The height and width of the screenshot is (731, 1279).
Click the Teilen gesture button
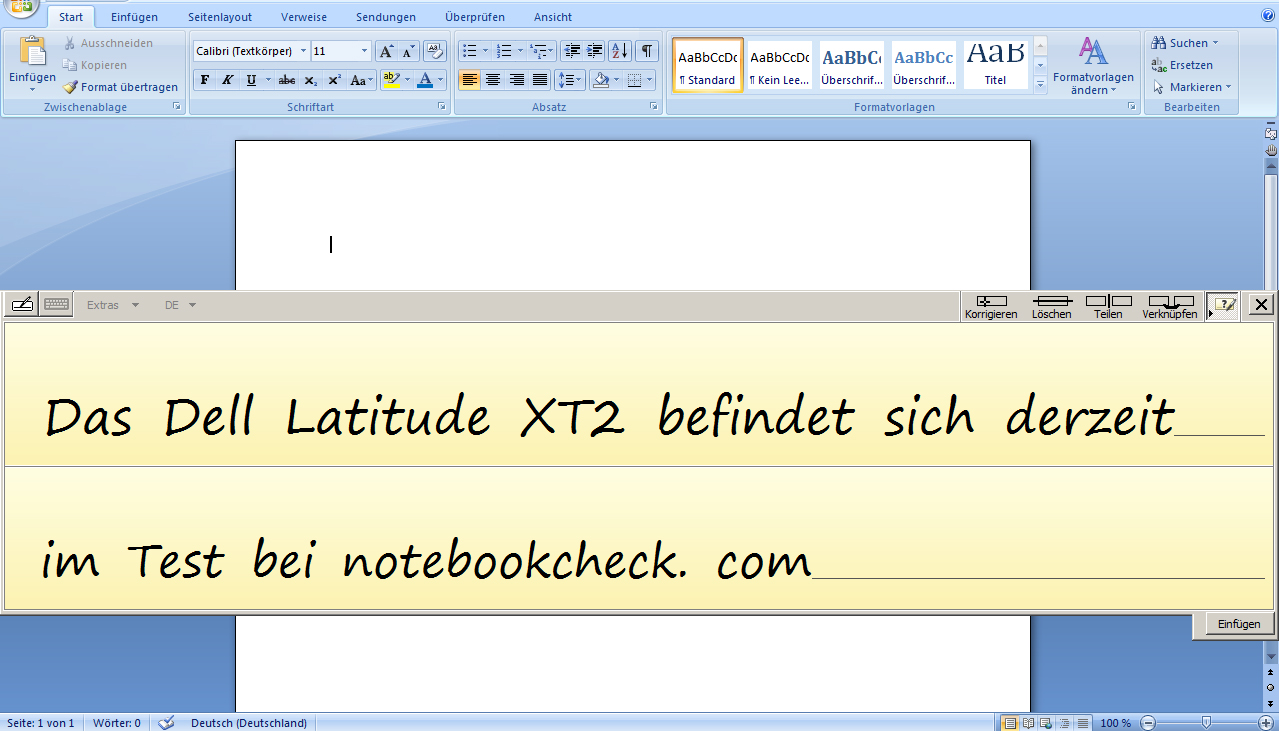click(x=1108, y=307)
